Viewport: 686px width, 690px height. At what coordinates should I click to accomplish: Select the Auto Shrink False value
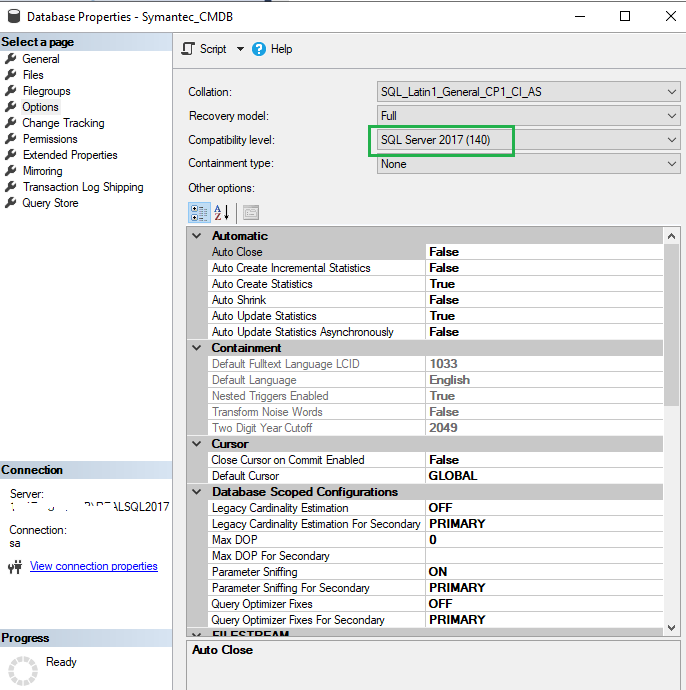click(544, 300)
